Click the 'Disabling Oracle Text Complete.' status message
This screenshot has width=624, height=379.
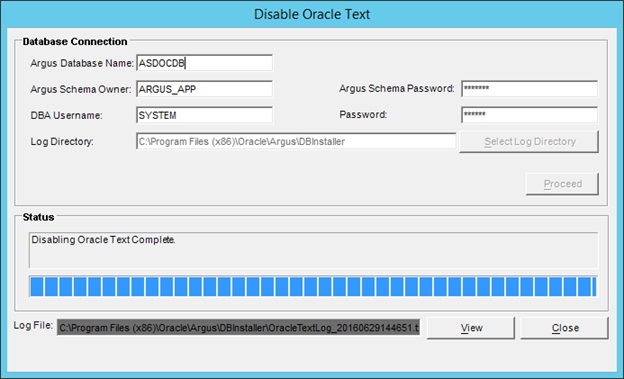click(103, 240)
